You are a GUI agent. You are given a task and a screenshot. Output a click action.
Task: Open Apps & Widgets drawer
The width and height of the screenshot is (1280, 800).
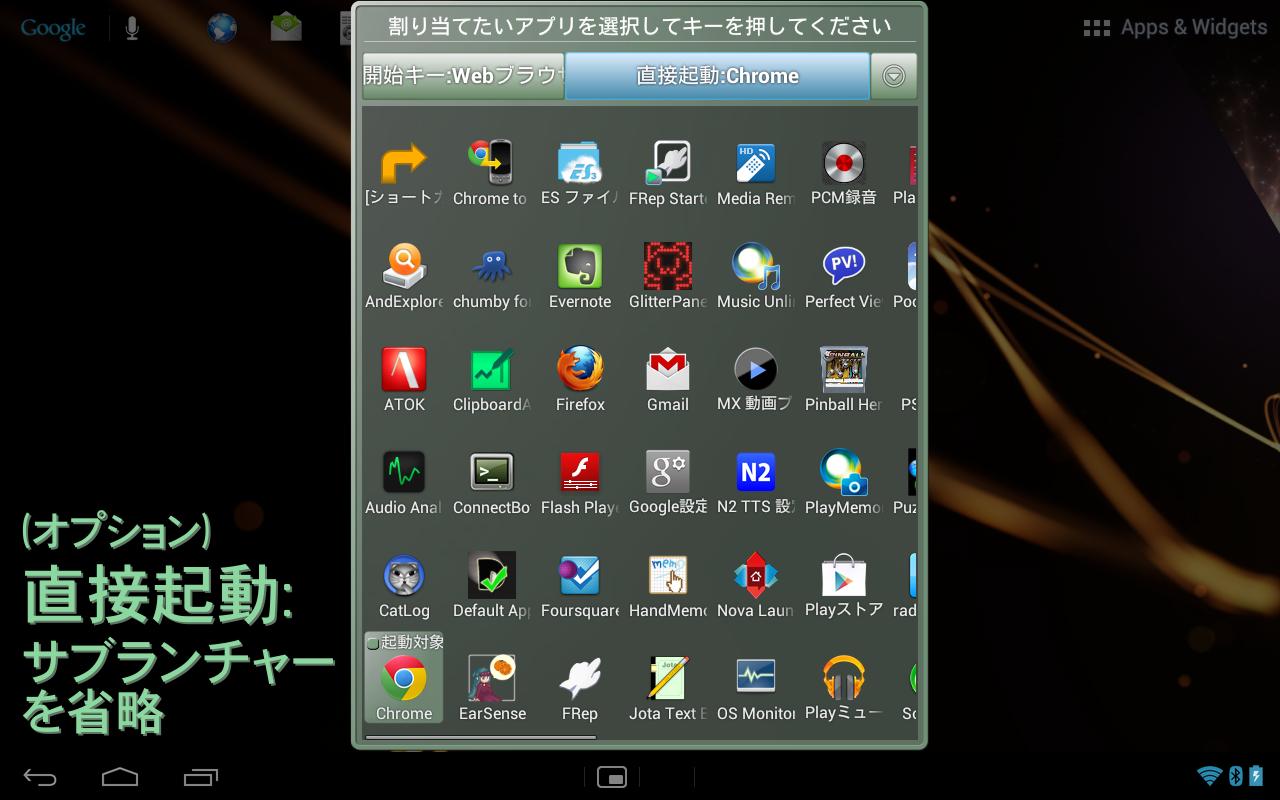click(1175, 28)
